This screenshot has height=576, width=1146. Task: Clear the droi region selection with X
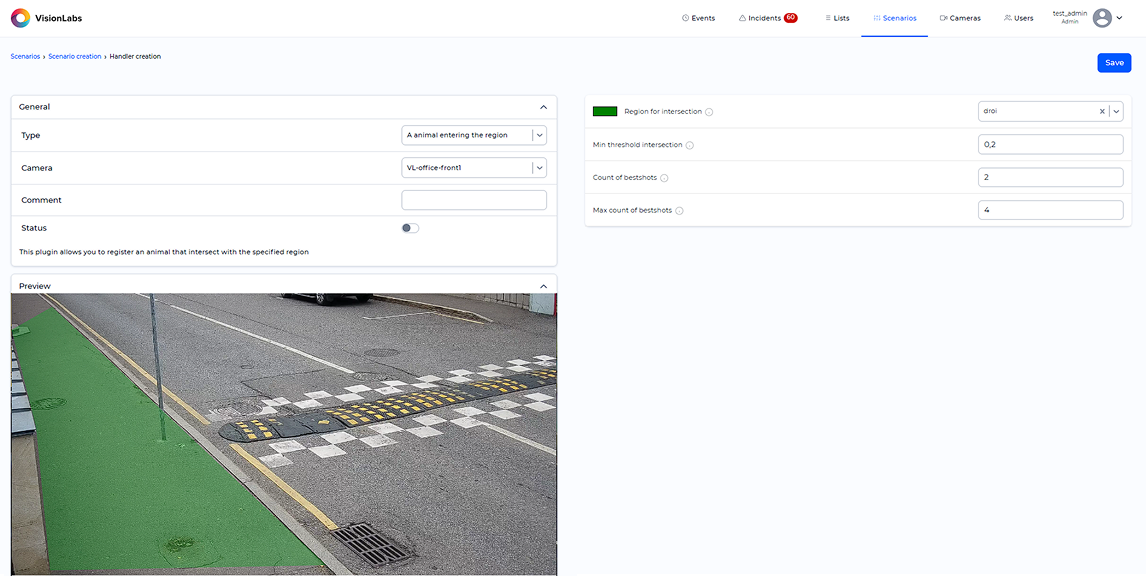tap(1102, 112)
